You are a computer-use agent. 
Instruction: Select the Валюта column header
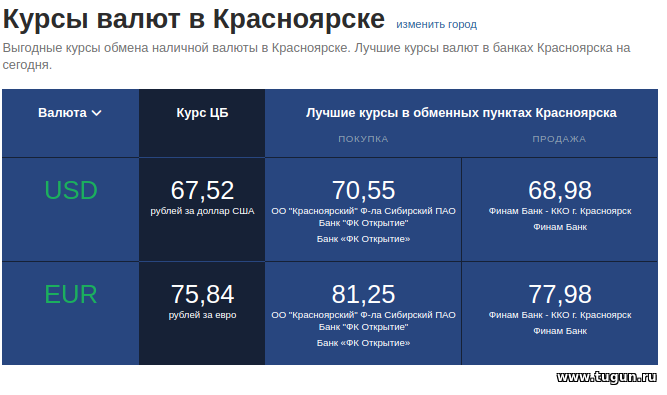(x=63, y=113)
